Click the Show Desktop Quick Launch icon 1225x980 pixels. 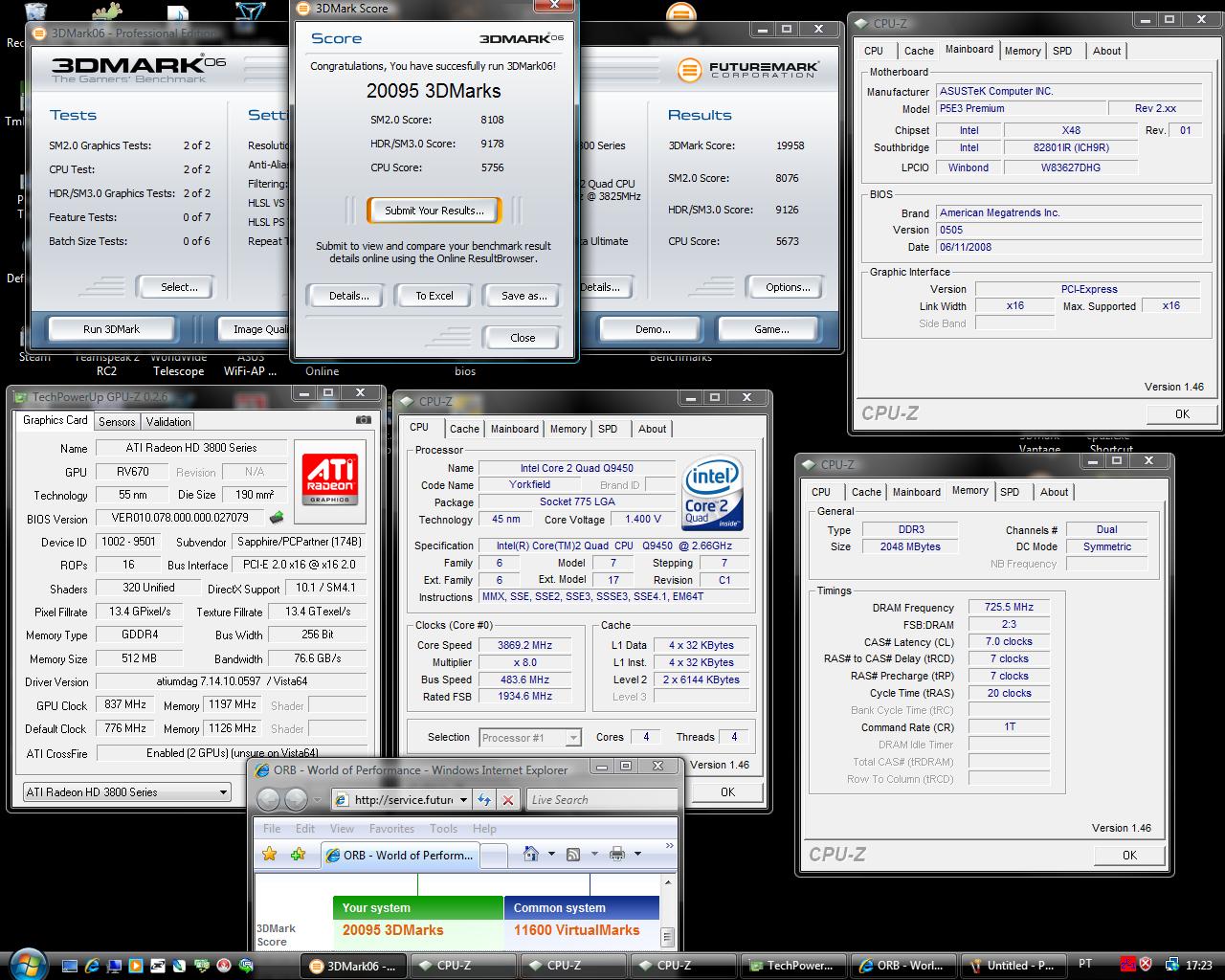click(x=72, y=966)
